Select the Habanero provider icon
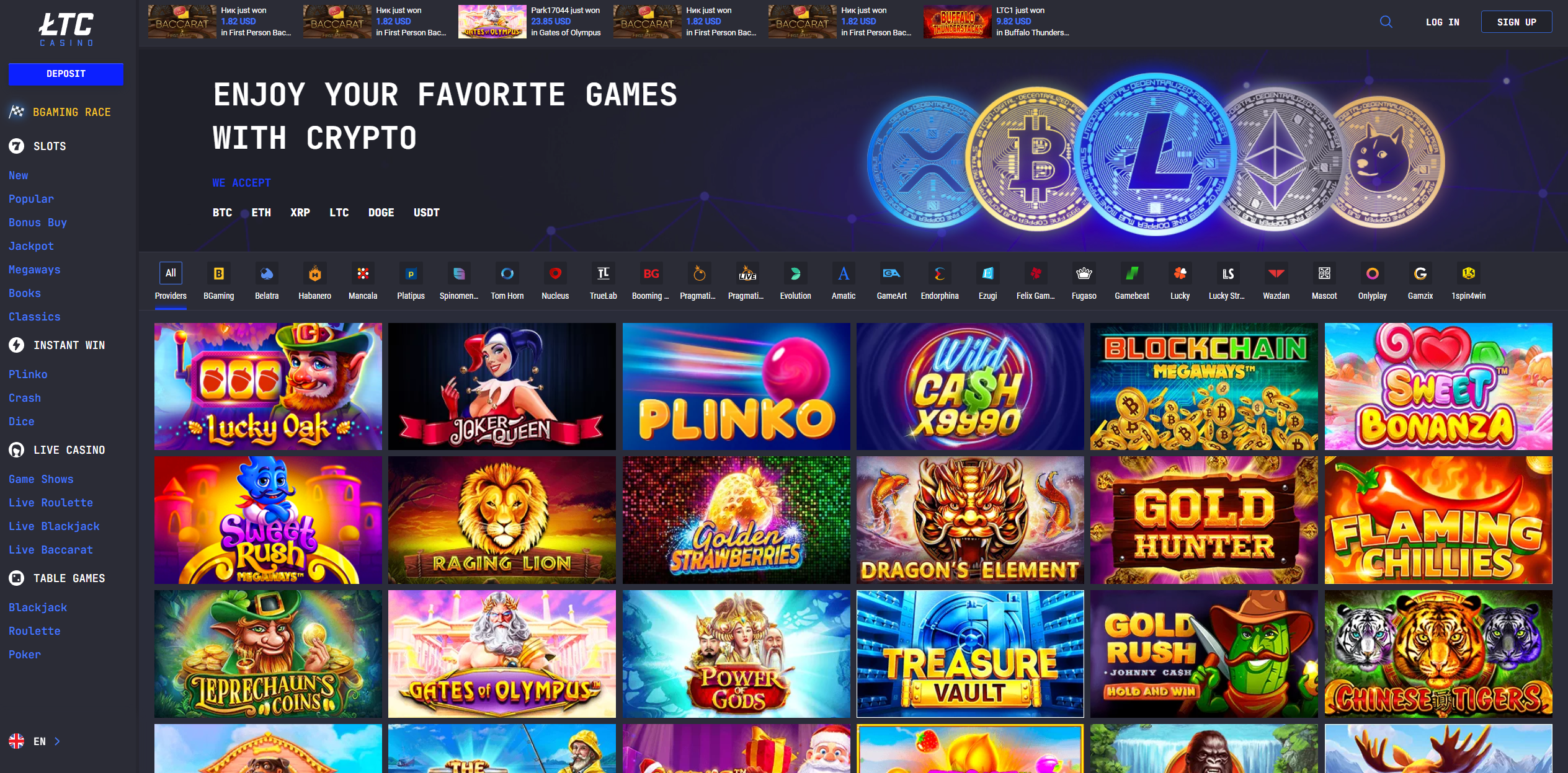Viewport: 1568px width, 773px height. click(315, 273)
